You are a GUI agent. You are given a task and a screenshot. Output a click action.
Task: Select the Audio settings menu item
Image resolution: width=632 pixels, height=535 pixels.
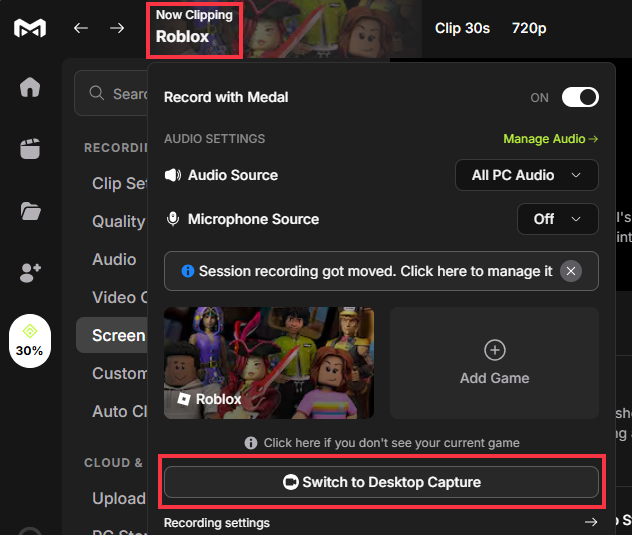(114, 259)
